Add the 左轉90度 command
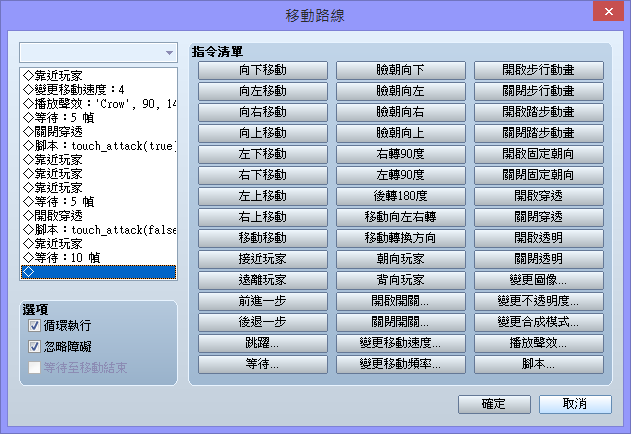The image size is (631, 434). (400, 175)
